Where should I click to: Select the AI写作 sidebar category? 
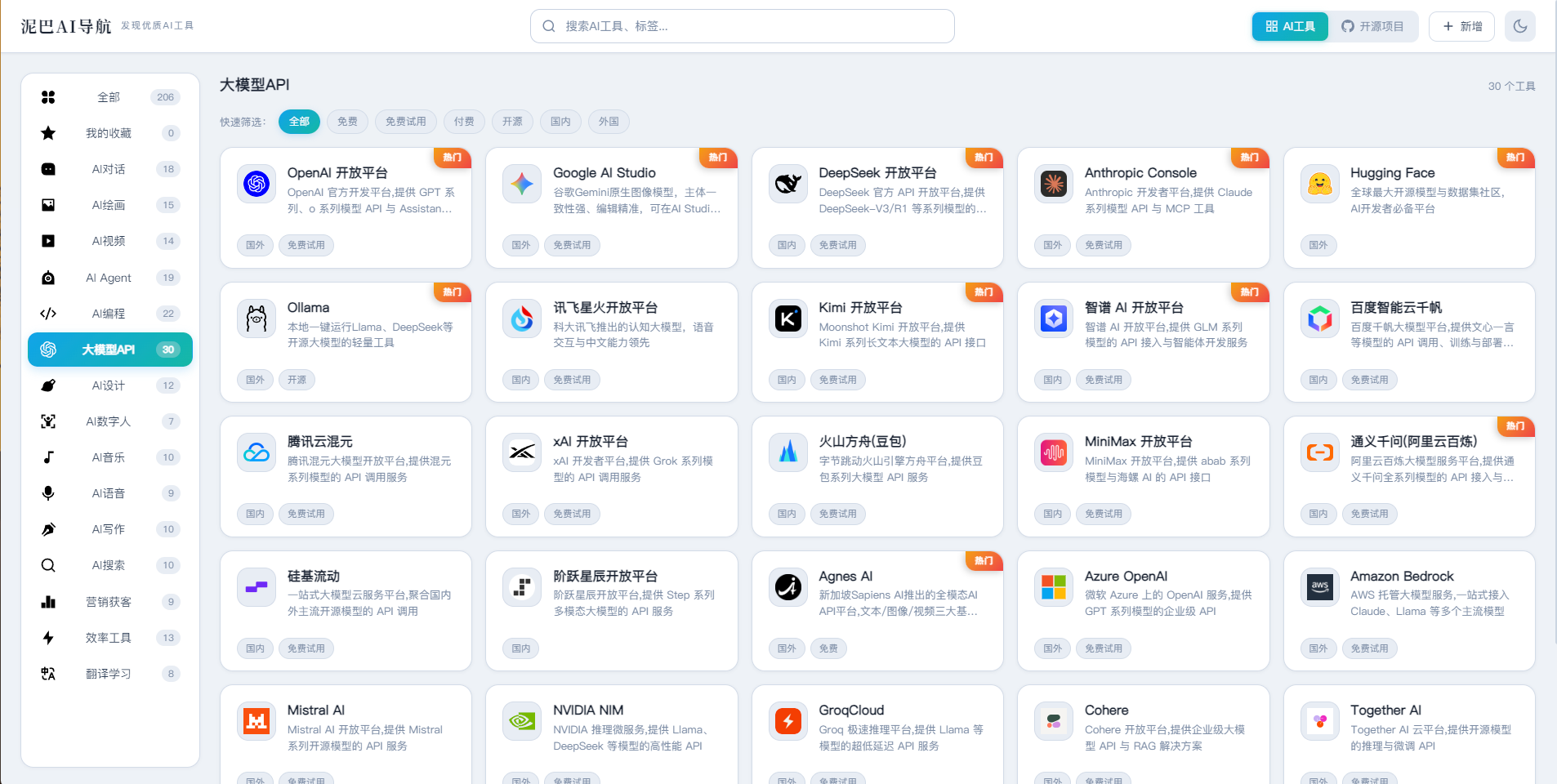point(110,529)
